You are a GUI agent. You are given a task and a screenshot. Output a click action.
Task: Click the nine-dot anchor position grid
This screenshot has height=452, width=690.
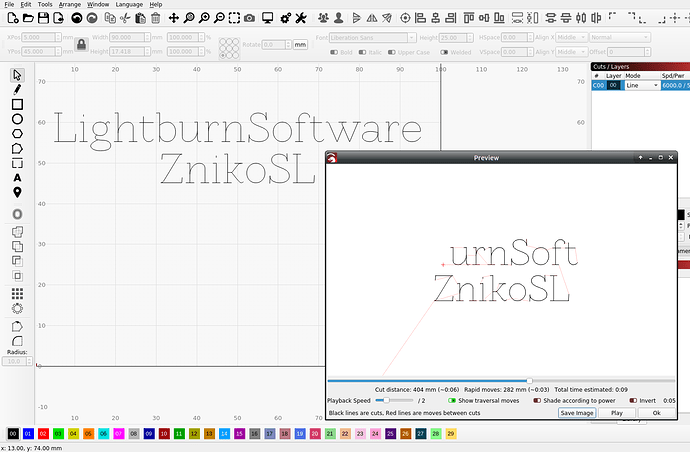pyautogui.click(x=229, y=48)
